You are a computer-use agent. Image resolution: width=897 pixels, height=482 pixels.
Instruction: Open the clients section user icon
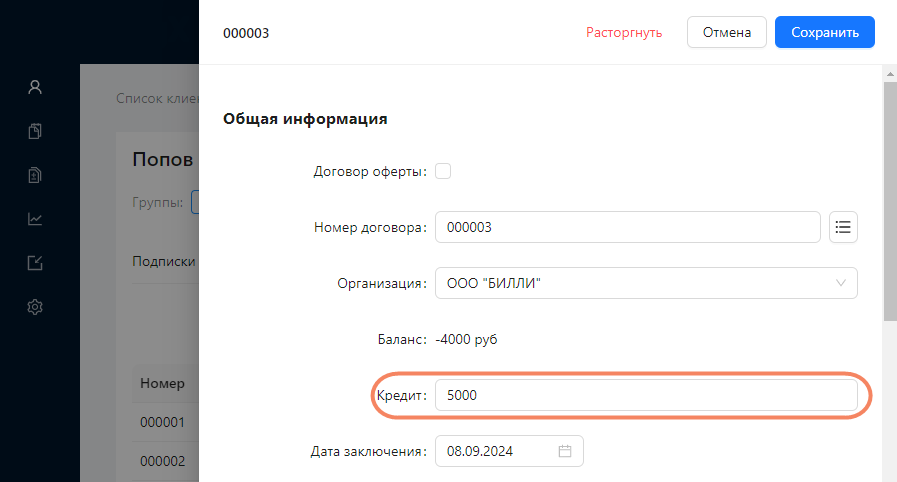point(35,87)
